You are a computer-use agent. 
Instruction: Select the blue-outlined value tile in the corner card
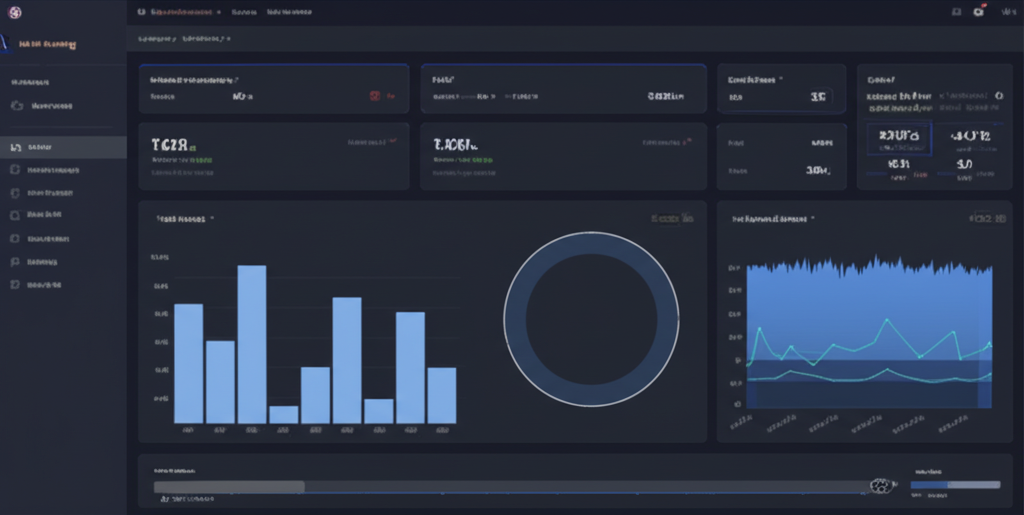tap(899, 139)
